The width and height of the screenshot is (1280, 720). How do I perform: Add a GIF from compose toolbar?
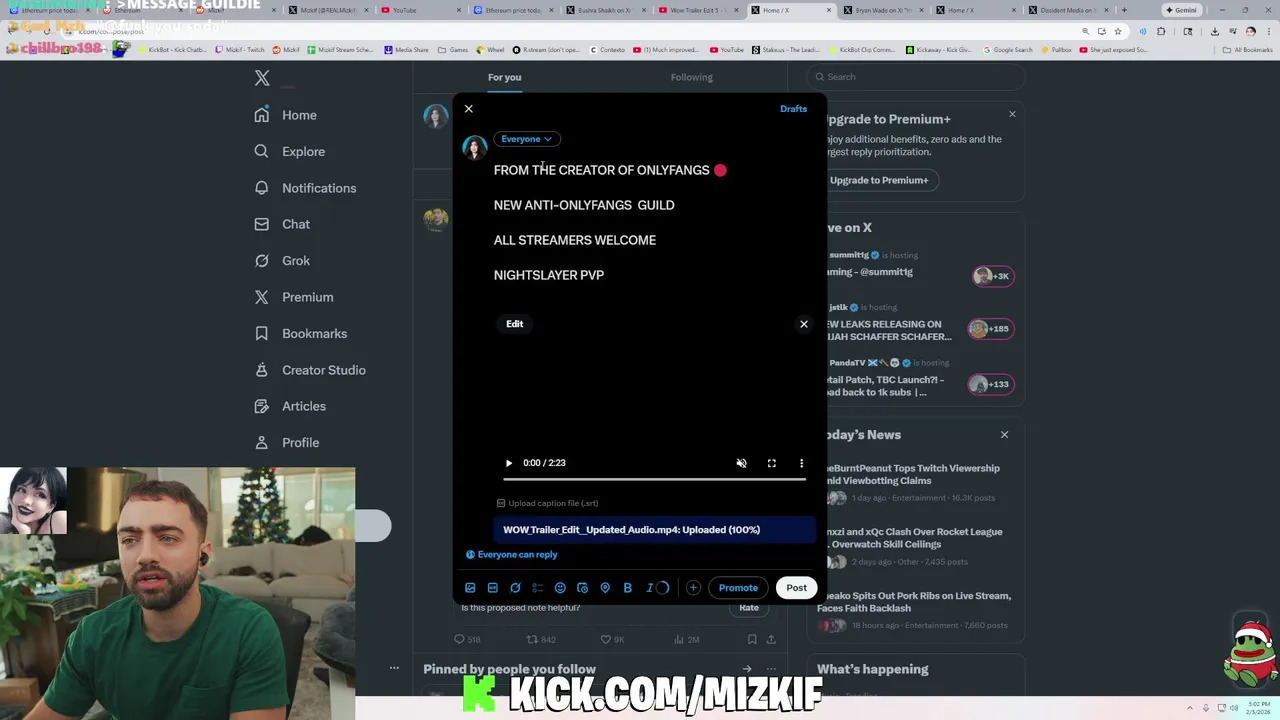(492, 588)
